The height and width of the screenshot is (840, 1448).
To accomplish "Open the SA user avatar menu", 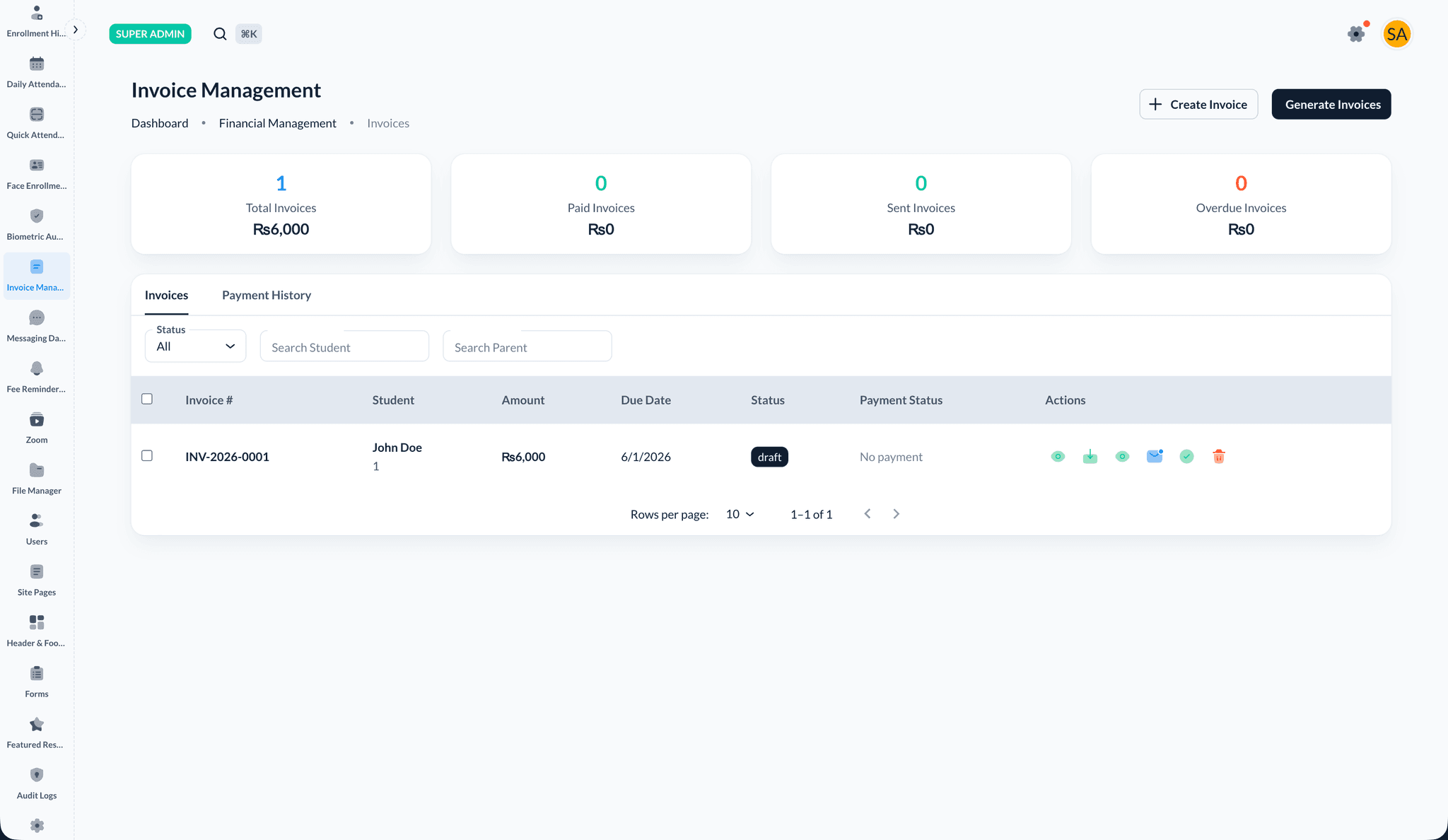I will (1396, 34).
